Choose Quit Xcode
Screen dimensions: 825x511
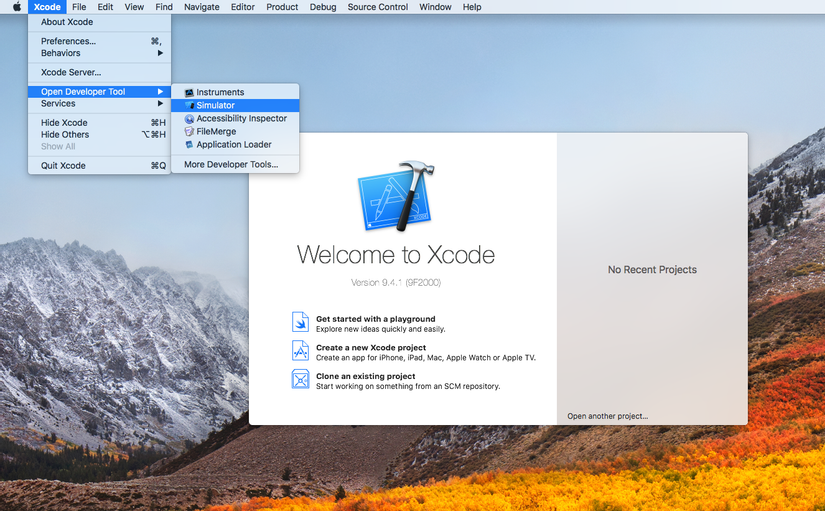pyautogui.click(x=99, y=166)
